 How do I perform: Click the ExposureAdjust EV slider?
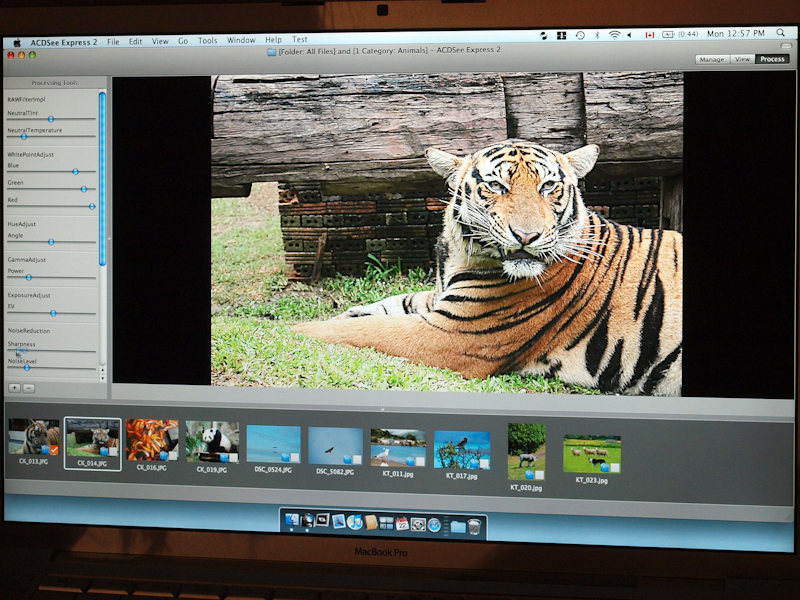(x=53, y=313)
